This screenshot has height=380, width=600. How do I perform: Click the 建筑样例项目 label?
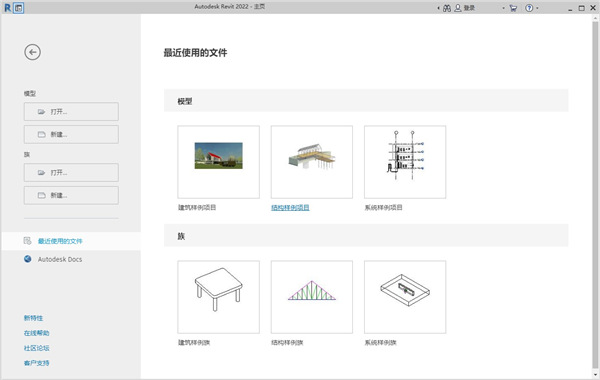pos(197,208)
